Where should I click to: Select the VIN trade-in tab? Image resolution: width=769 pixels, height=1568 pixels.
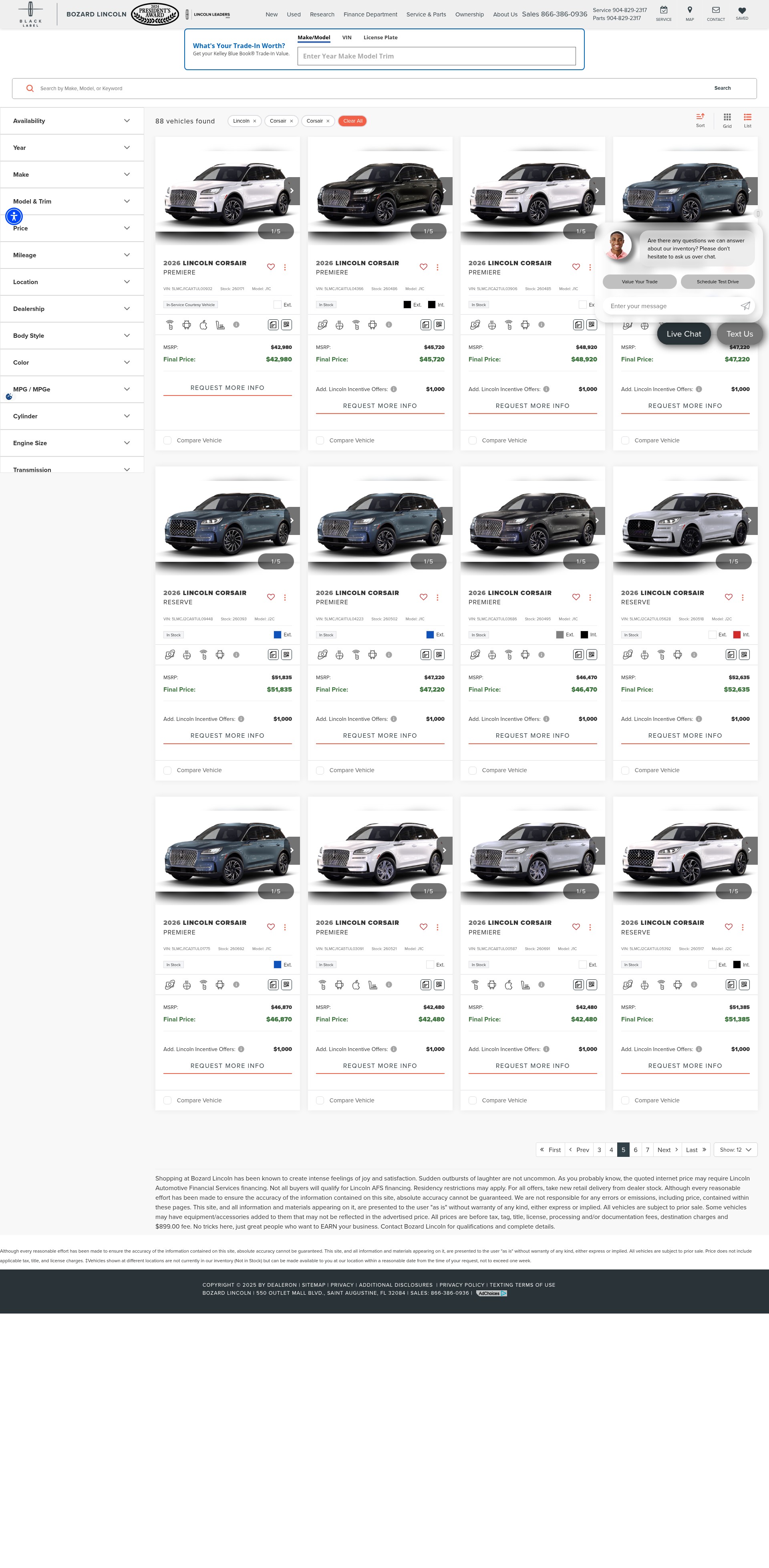click(x=347, y=38)
